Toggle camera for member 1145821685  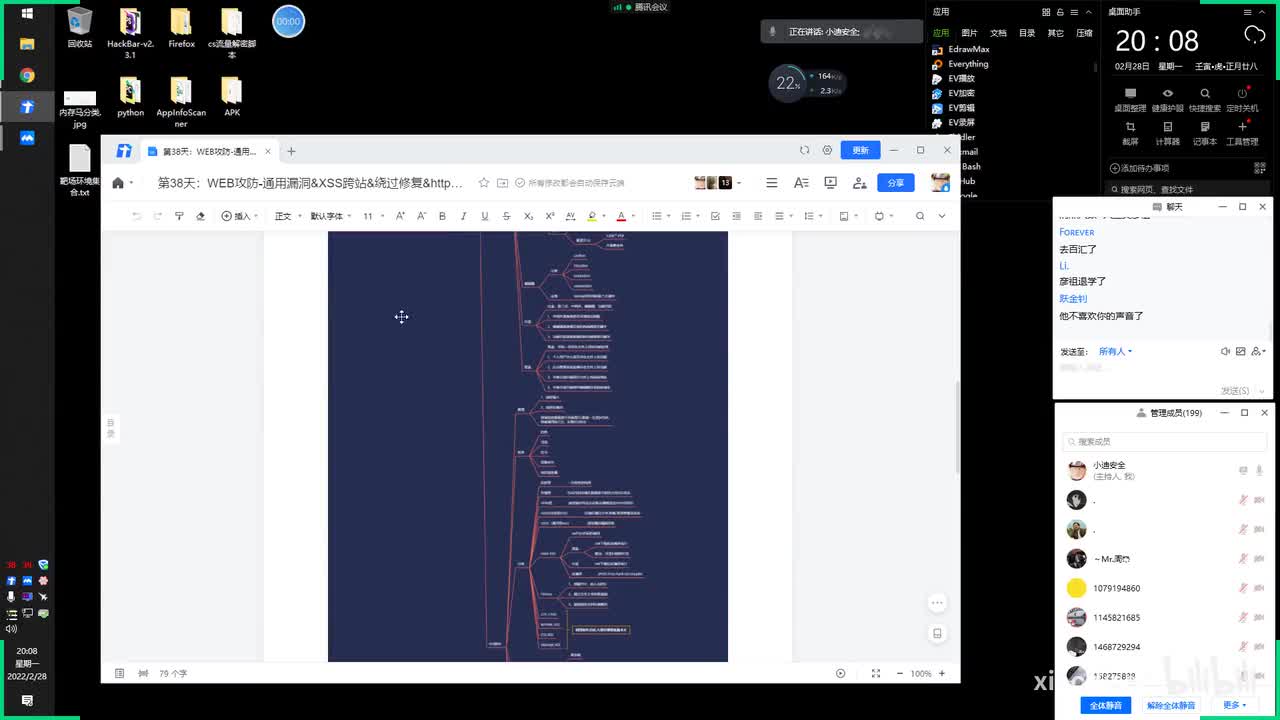coord(1260,618)
